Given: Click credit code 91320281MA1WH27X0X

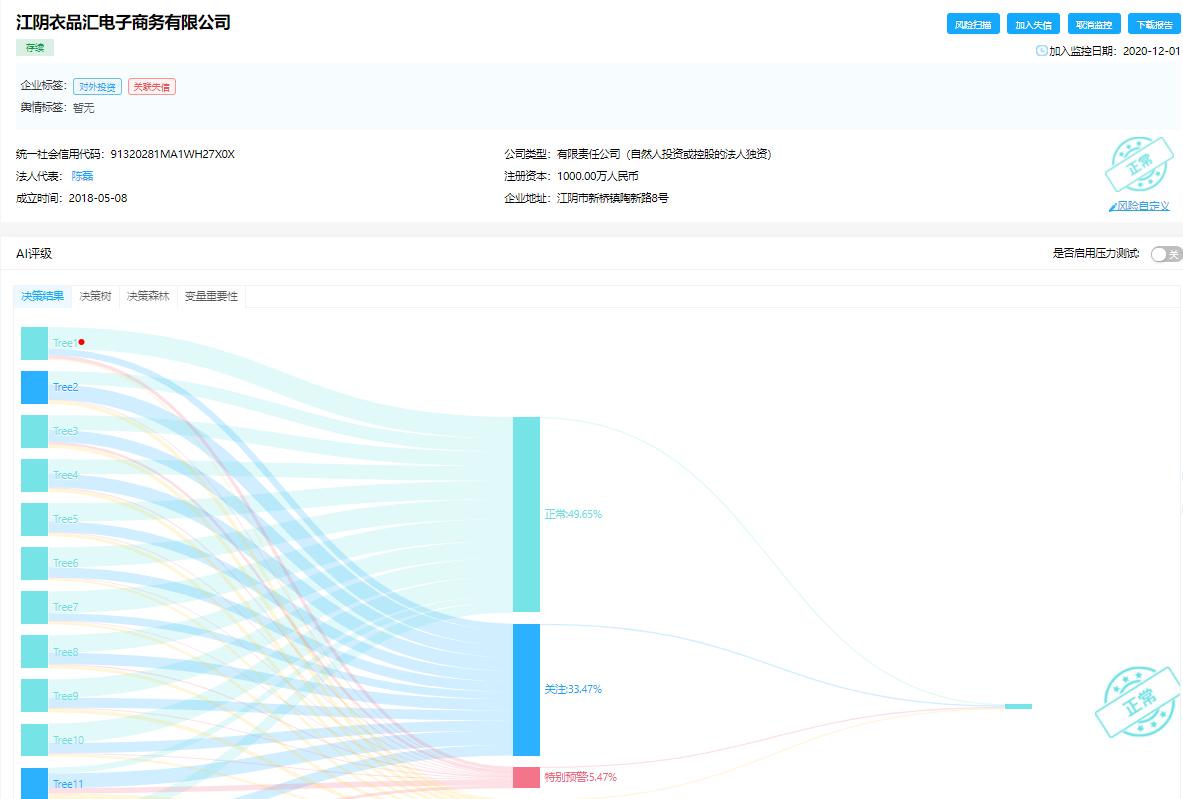Looking at the screenshot, I should pos(173,154).
